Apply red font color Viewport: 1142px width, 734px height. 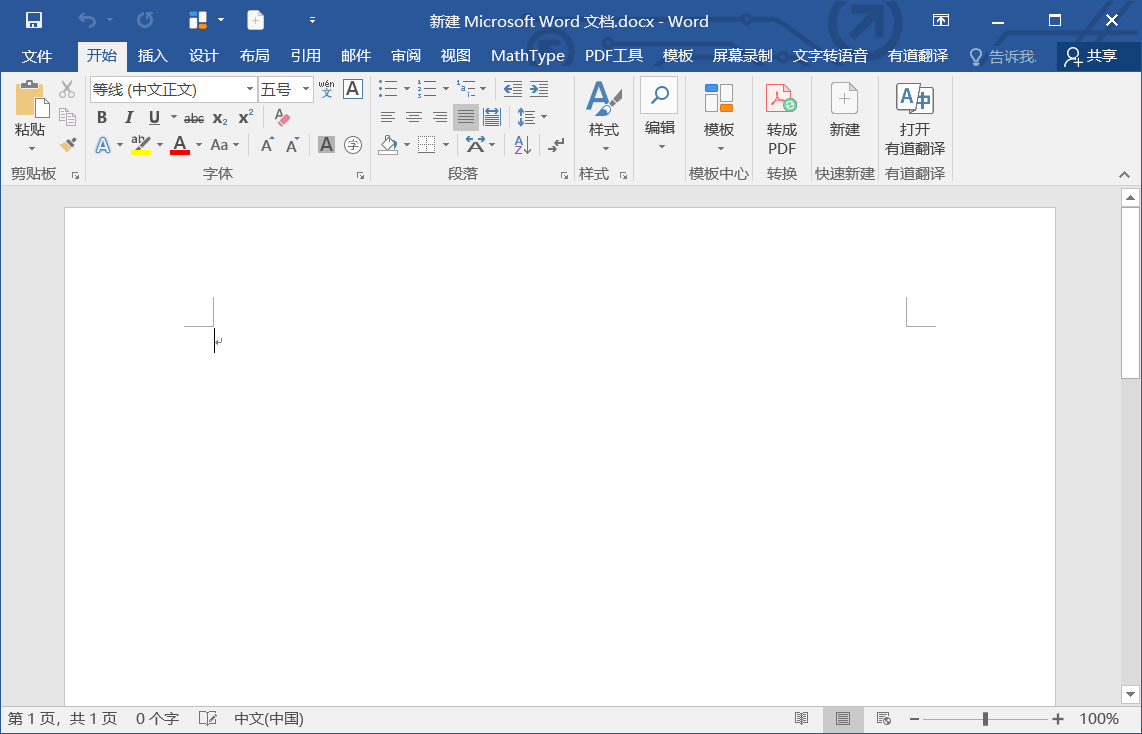(180, 145)
